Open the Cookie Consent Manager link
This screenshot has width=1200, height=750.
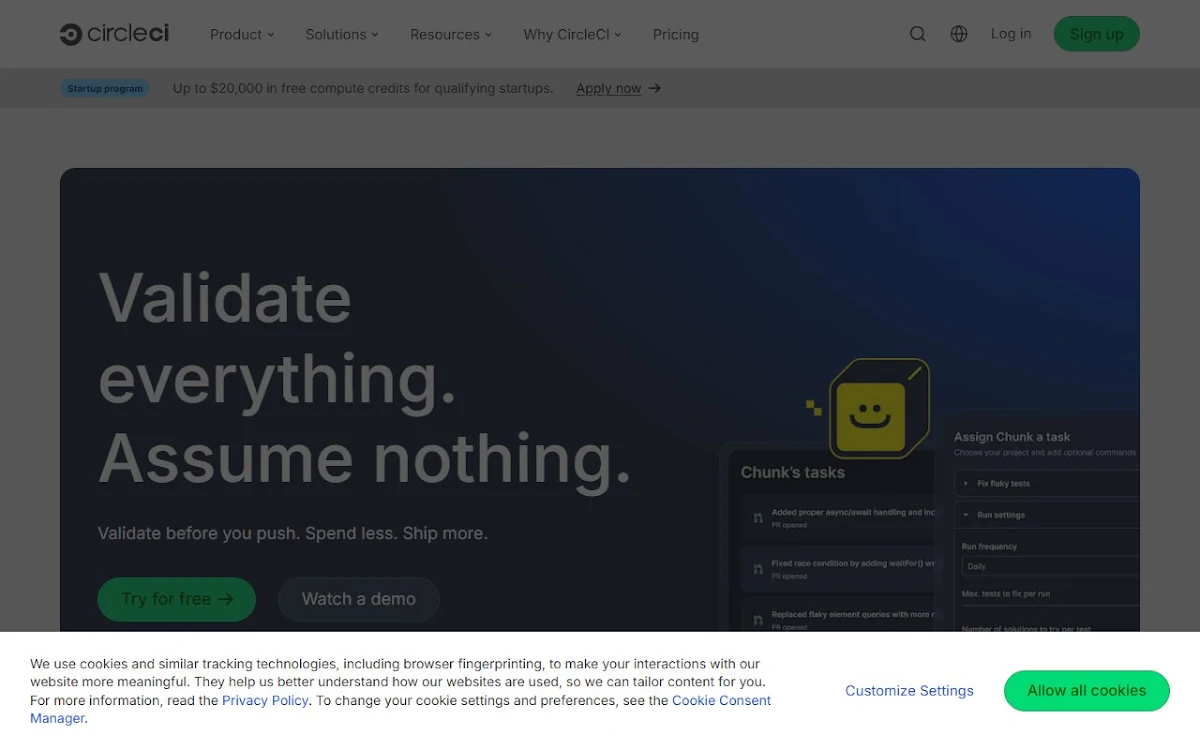[721, 700]
